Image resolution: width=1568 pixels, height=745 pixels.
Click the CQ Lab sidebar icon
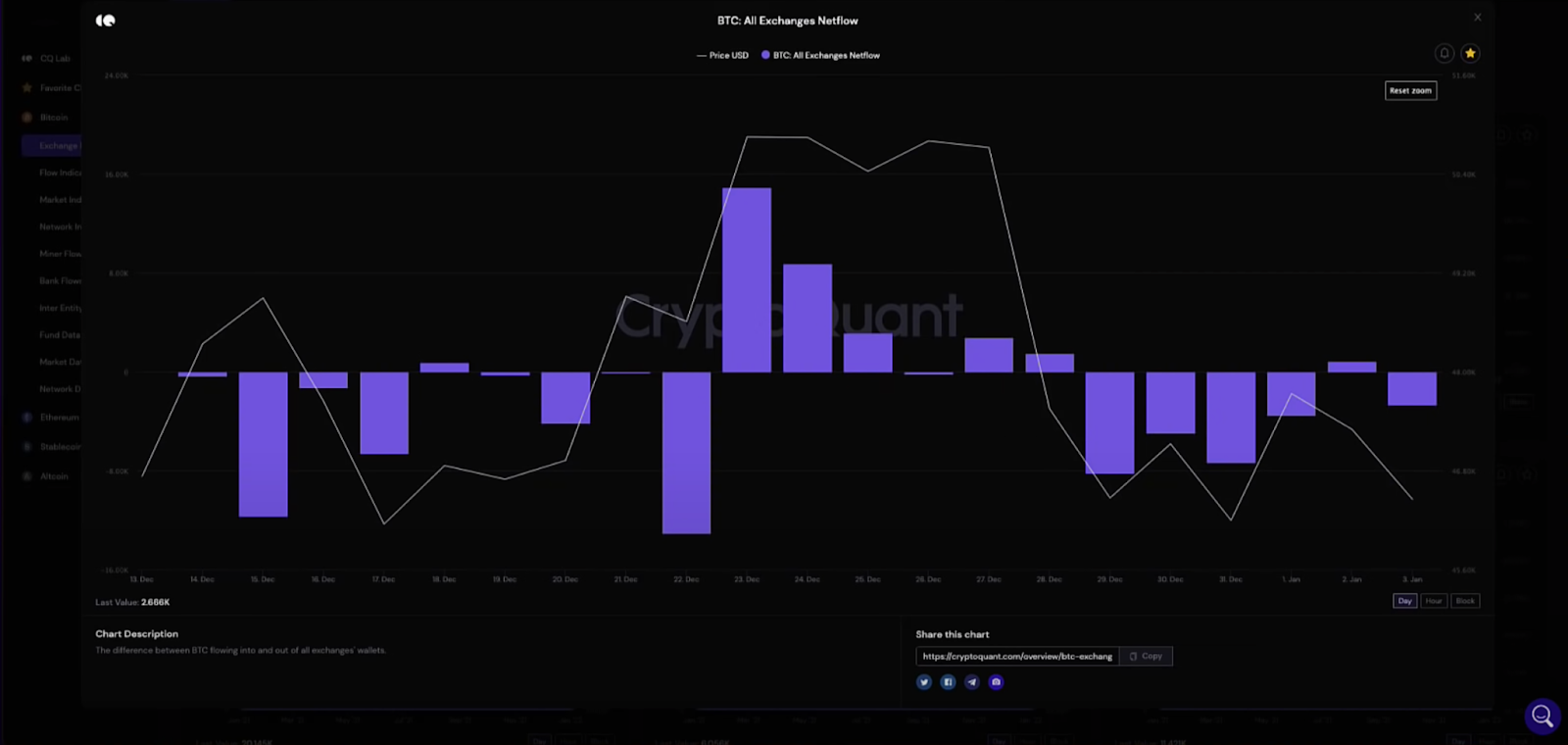[26, 59]
